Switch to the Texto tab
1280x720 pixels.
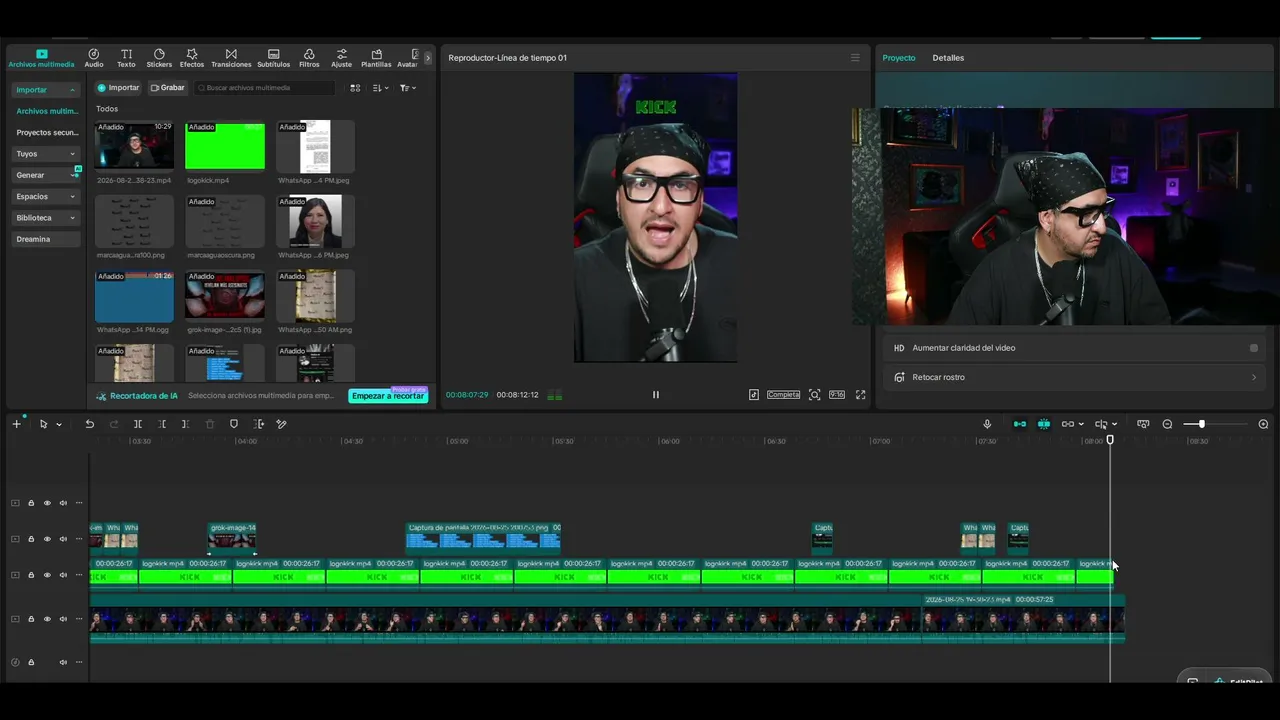coord(126,58)
